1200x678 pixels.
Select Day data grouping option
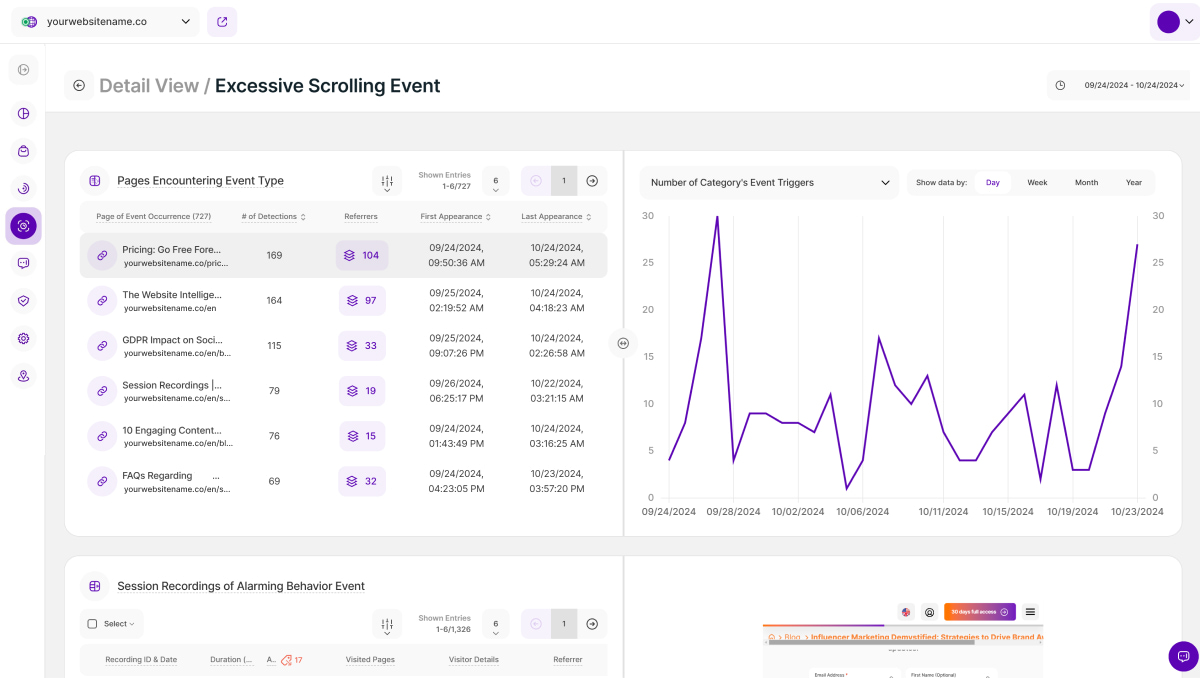click(992, 183)
